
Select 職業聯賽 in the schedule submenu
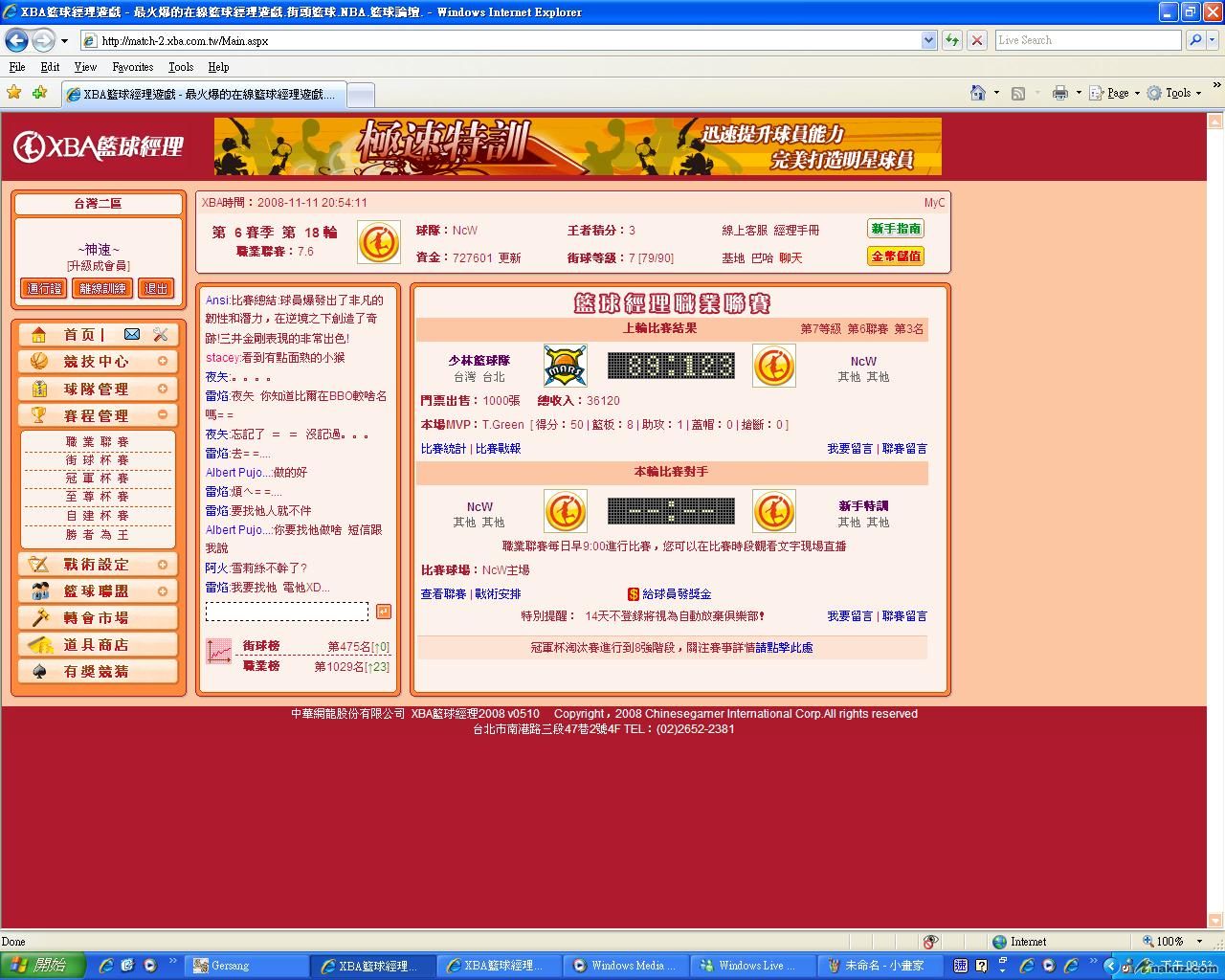(97, 442)
